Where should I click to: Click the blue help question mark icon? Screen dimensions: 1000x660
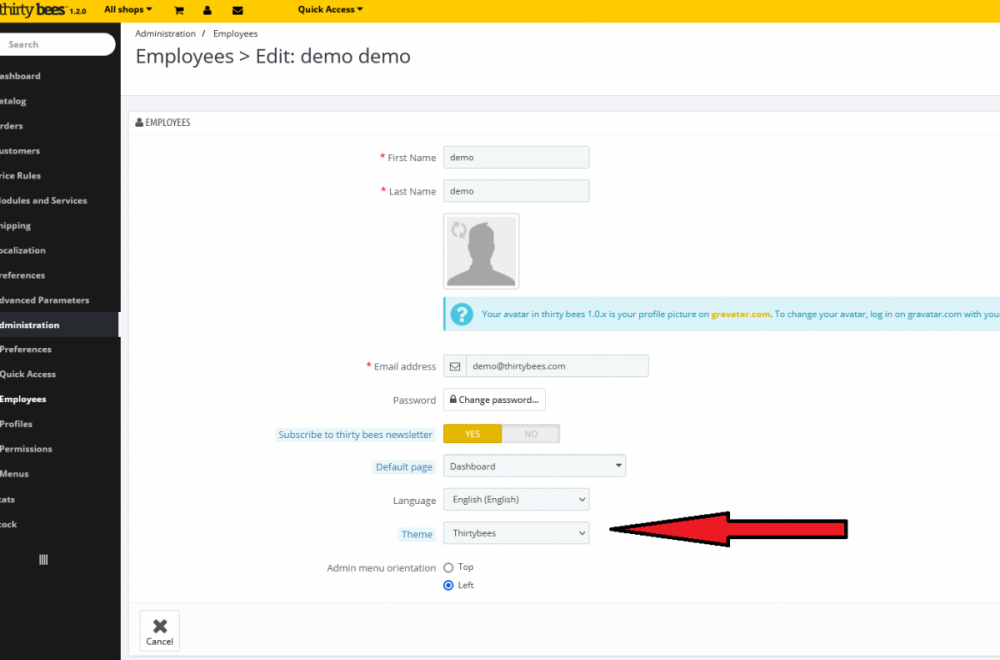461,314
